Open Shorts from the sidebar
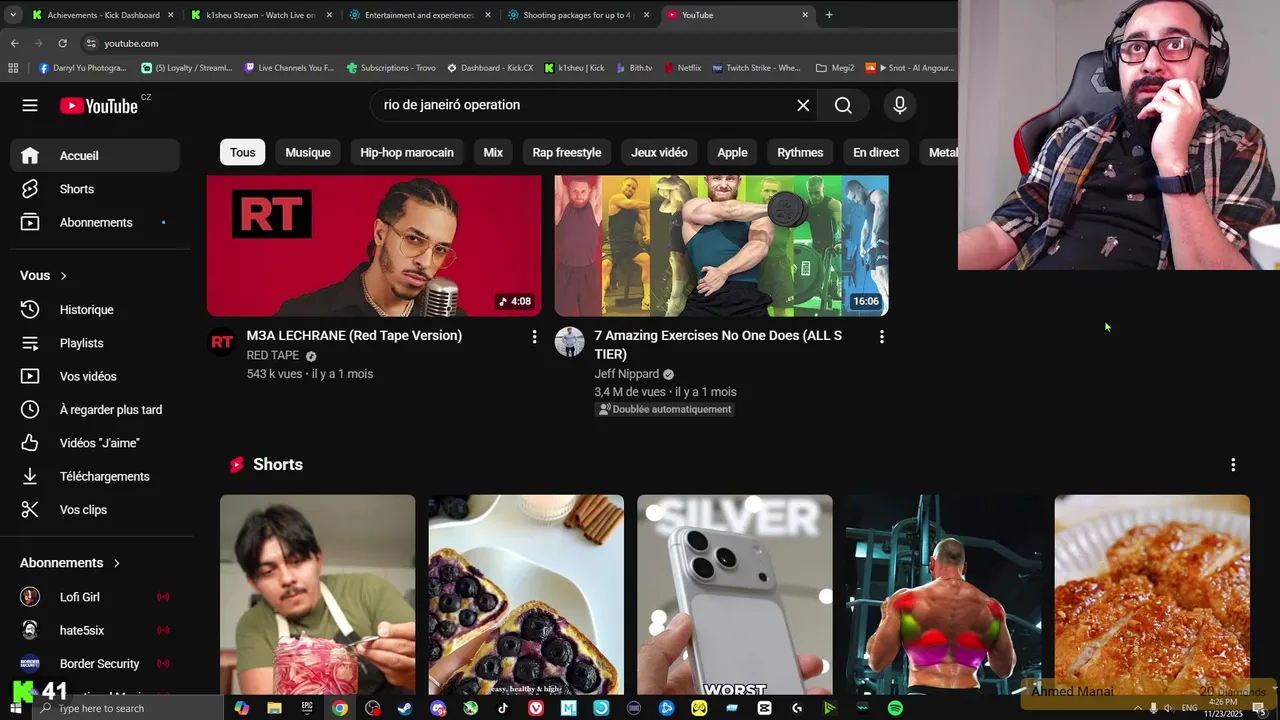Screen dimensions: 1280x720 click(x=95, y=189)
